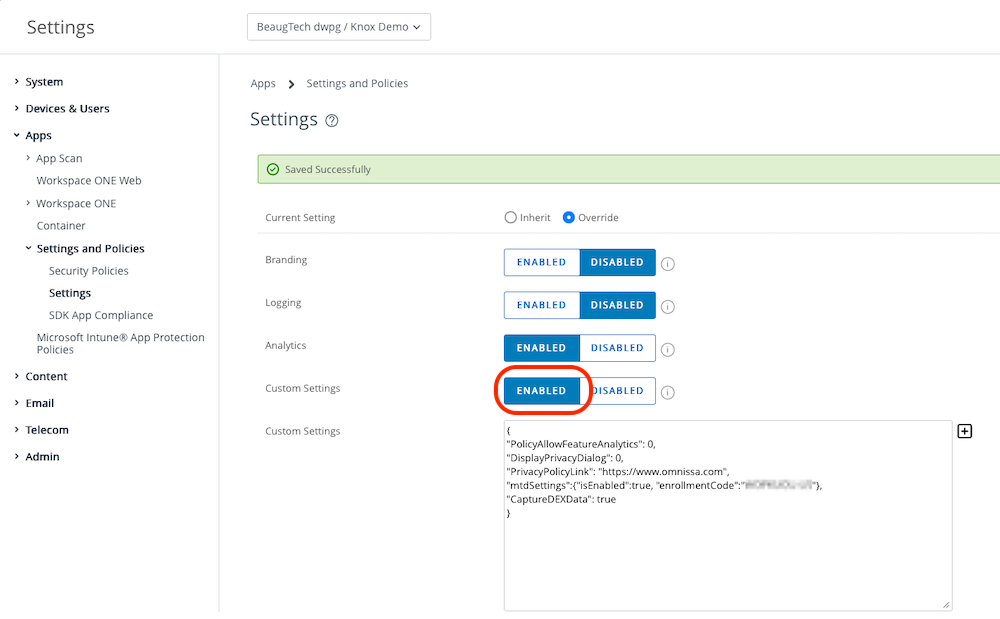Click the help icon next to Settings heading
The height and width of the screenshot is (619, 1000).
coord(332,121)
